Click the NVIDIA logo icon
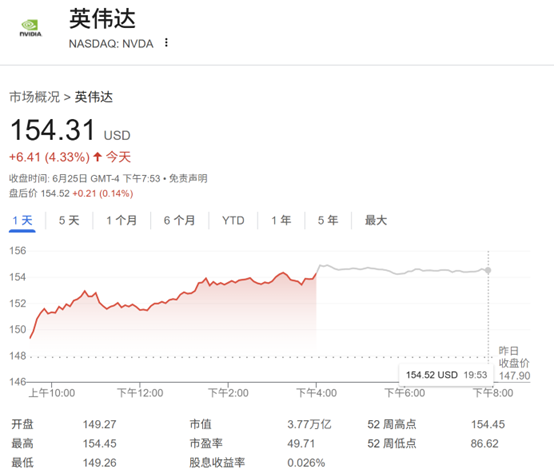Image resolution: width=554 pixels, height=473 pixels. coord(30,28)
